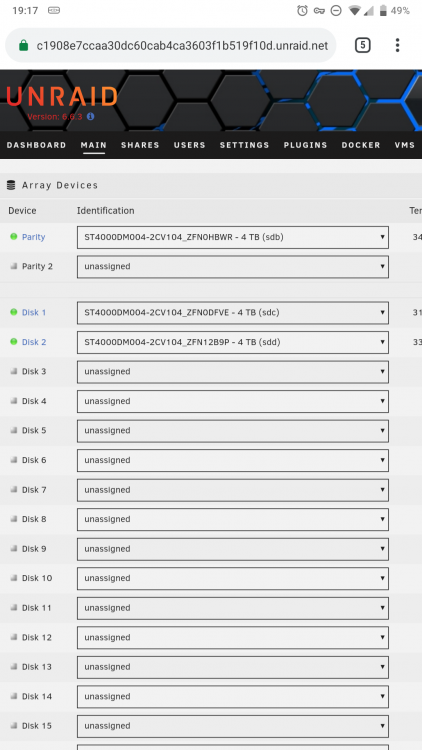Click the Device column header
The image size is (422, 750).
[x=22, y=210]
